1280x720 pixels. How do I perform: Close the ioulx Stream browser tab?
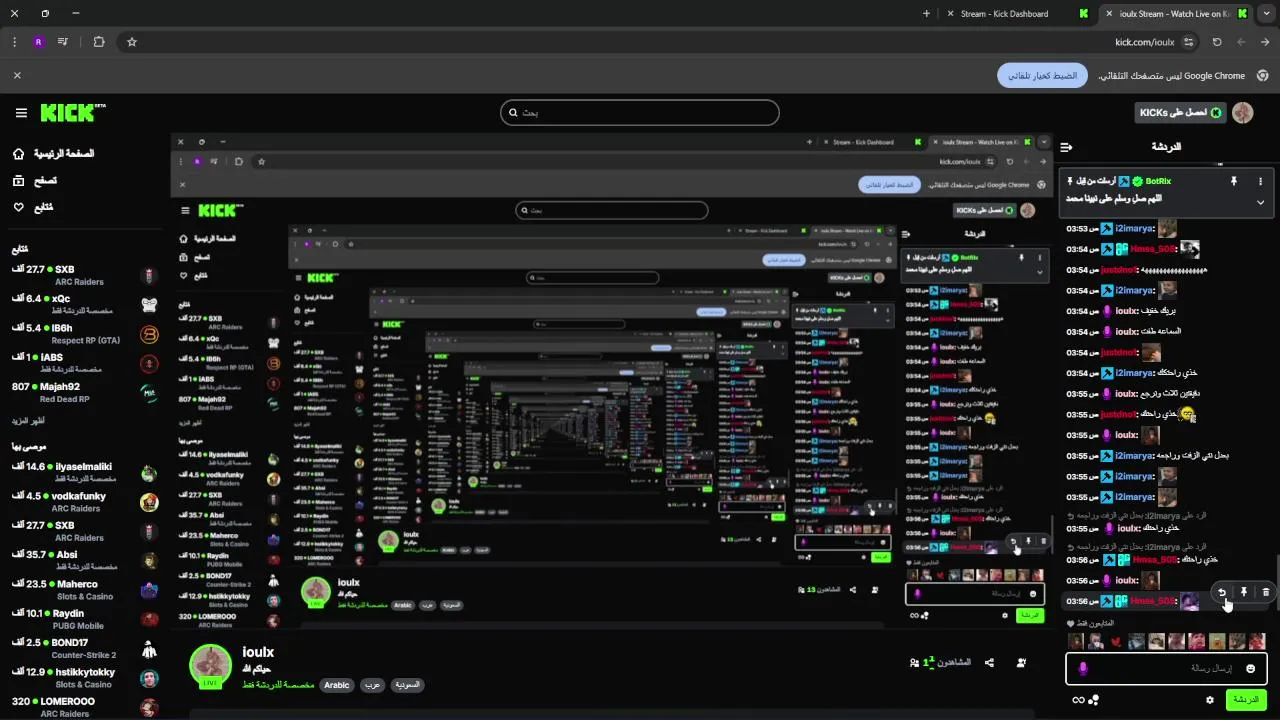[x=1108, y=14]
